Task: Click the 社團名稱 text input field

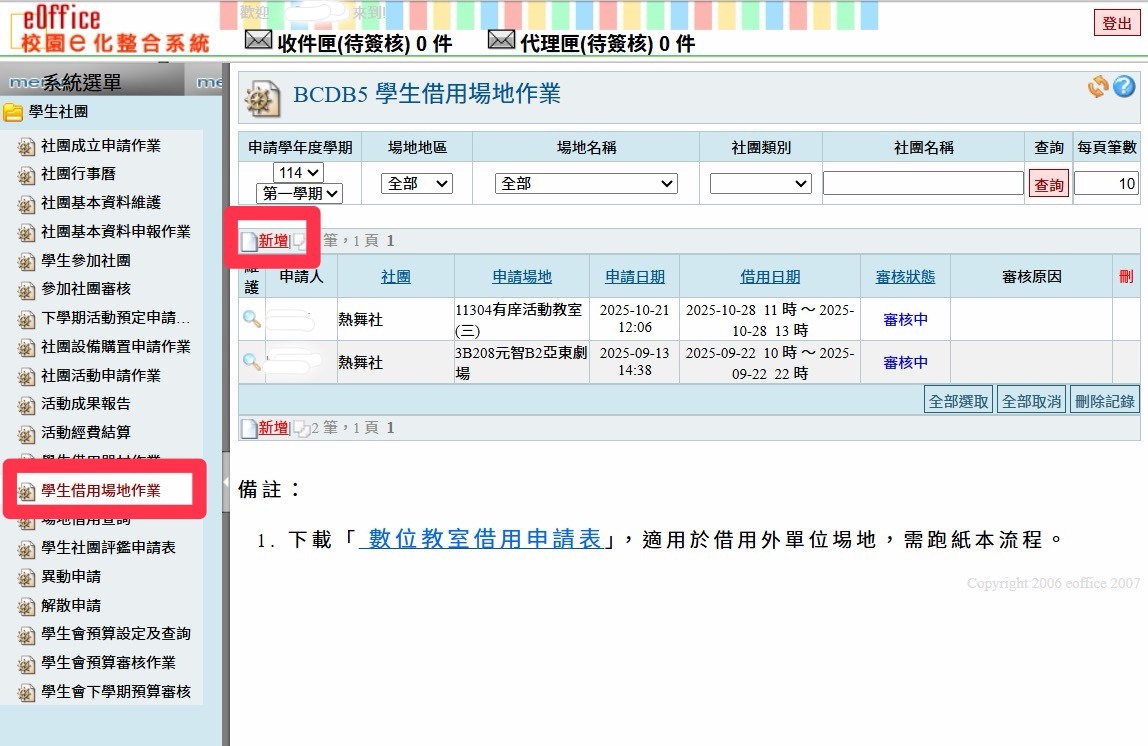Action: [923, 183]
